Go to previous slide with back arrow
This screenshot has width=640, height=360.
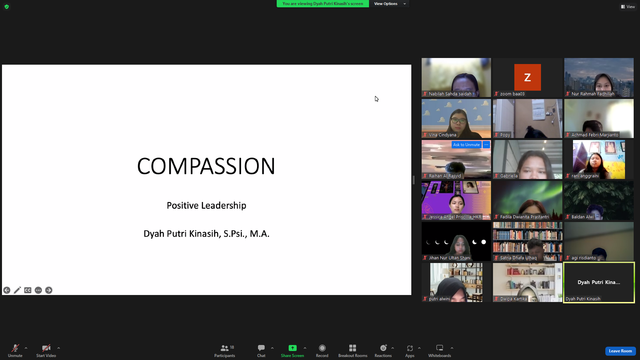7,290
